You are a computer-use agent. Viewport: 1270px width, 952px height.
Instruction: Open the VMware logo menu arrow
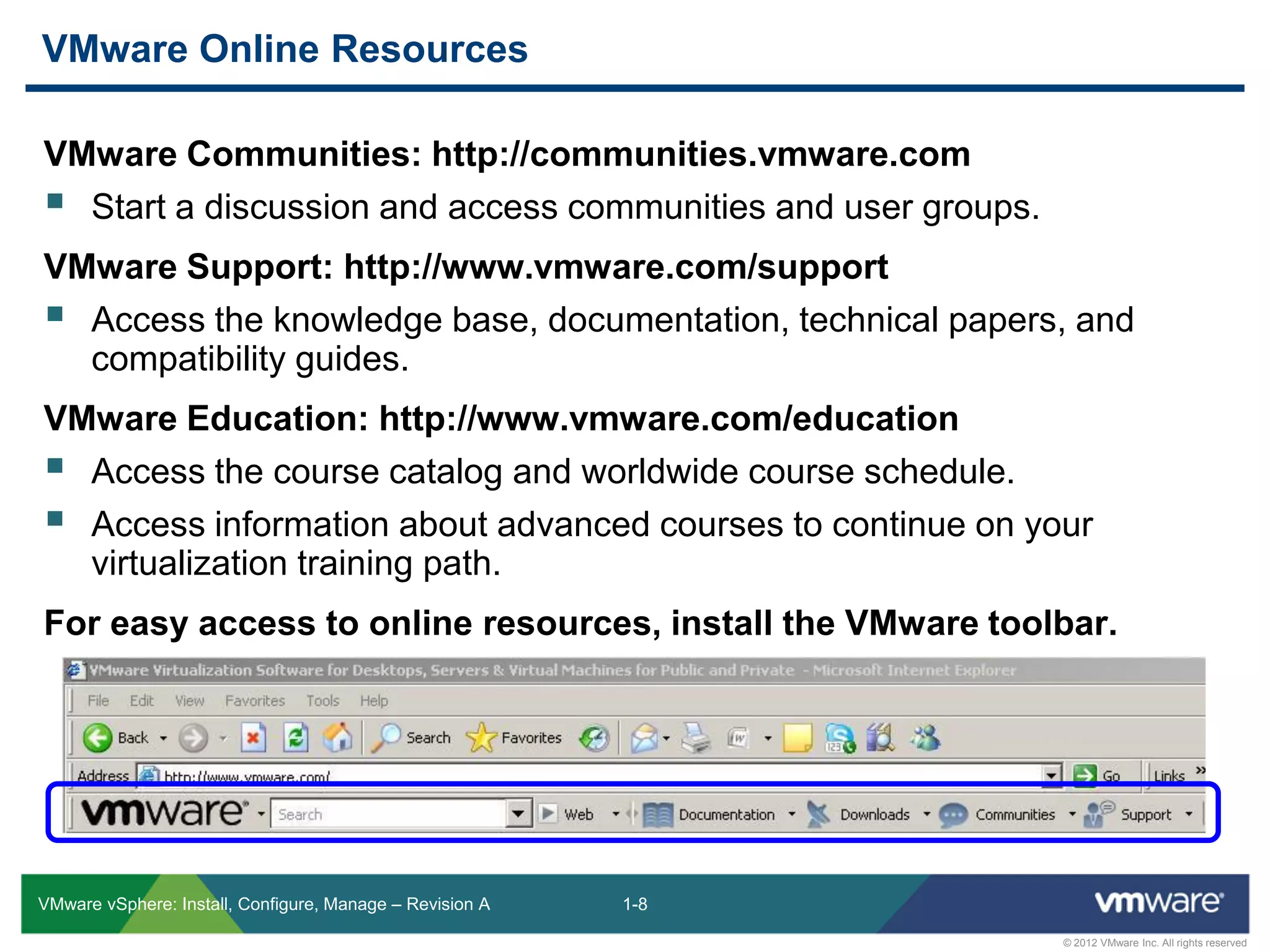261,814
